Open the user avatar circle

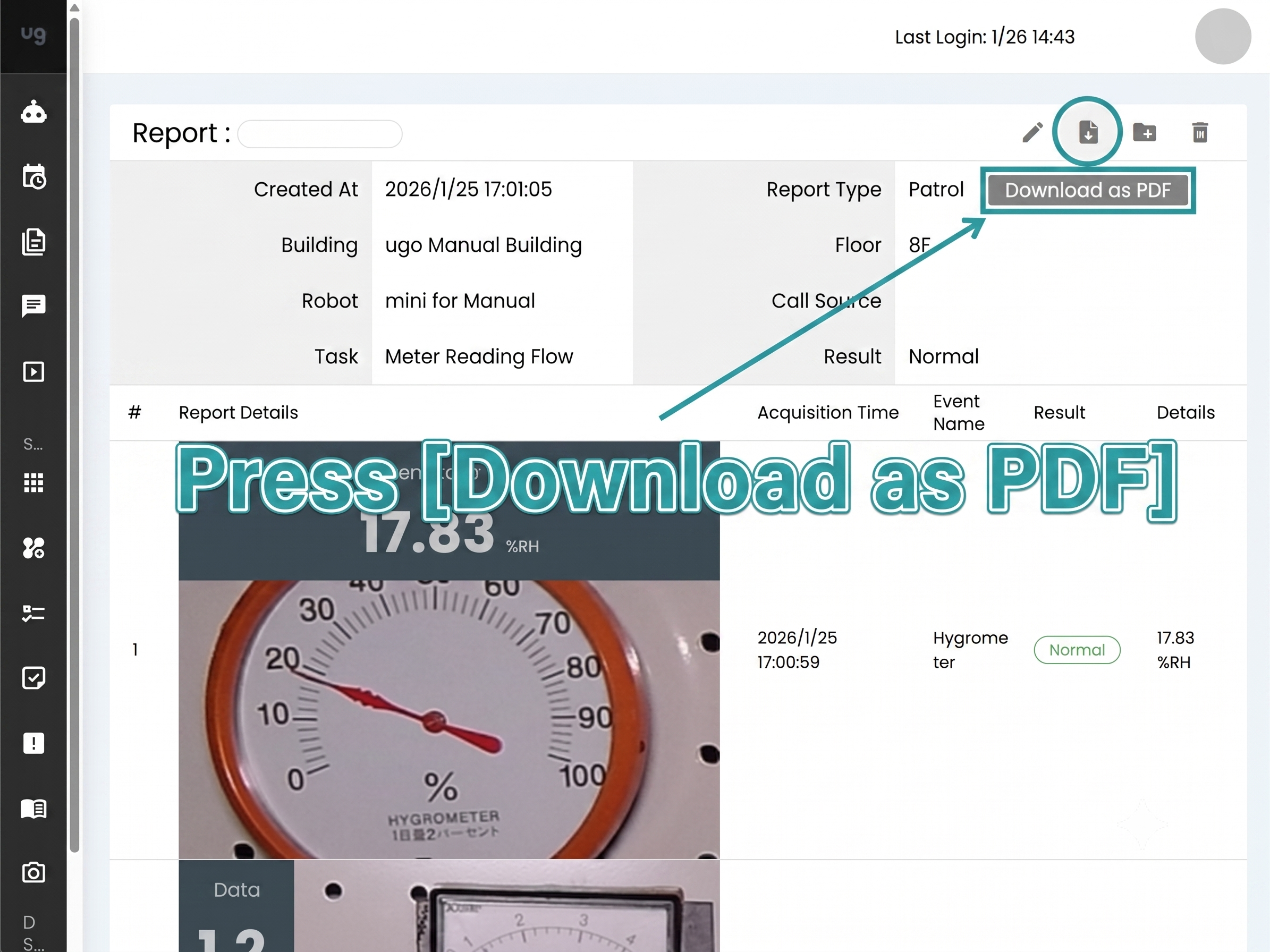point(1223,36)
